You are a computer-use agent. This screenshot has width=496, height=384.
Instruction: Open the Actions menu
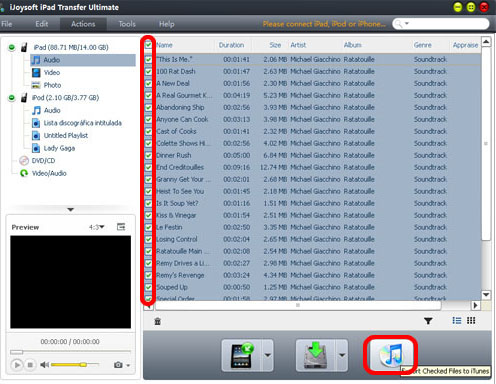[x=83, y=24]
